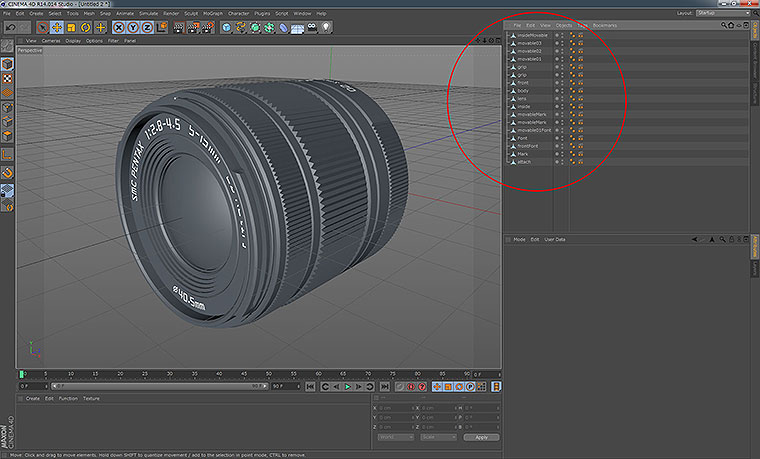Toggle visibility dots of front object

point(562,83)
